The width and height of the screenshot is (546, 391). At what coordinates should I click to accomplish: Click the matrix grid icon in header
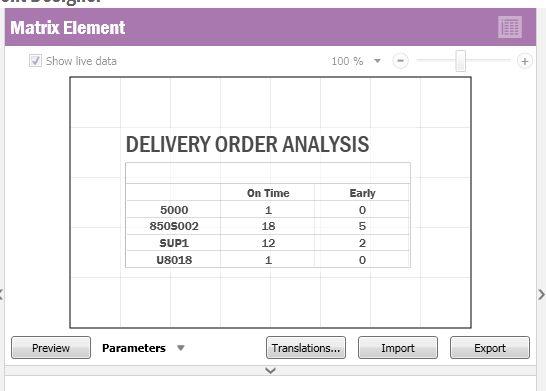tap(509, 27)
